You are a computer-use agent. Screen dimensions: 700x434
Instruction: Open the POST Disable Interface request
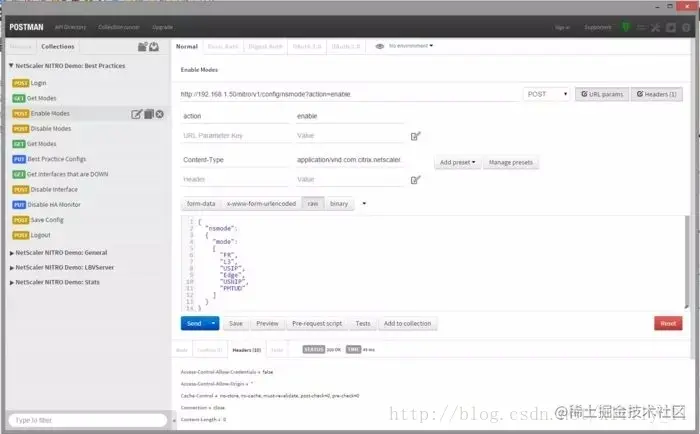pos(88,189)
